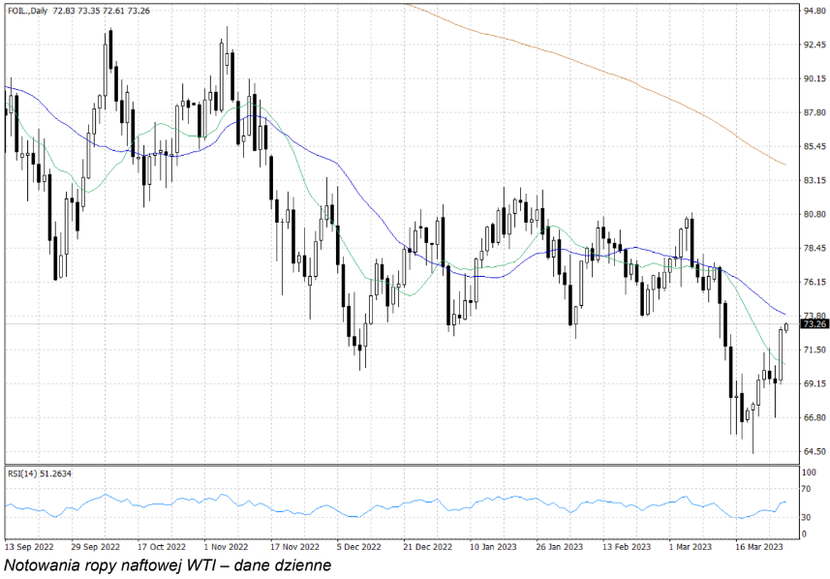Viewport: 830px width, 579px height.
Task: Click the 69.15 price axis label
Action: 815,384
